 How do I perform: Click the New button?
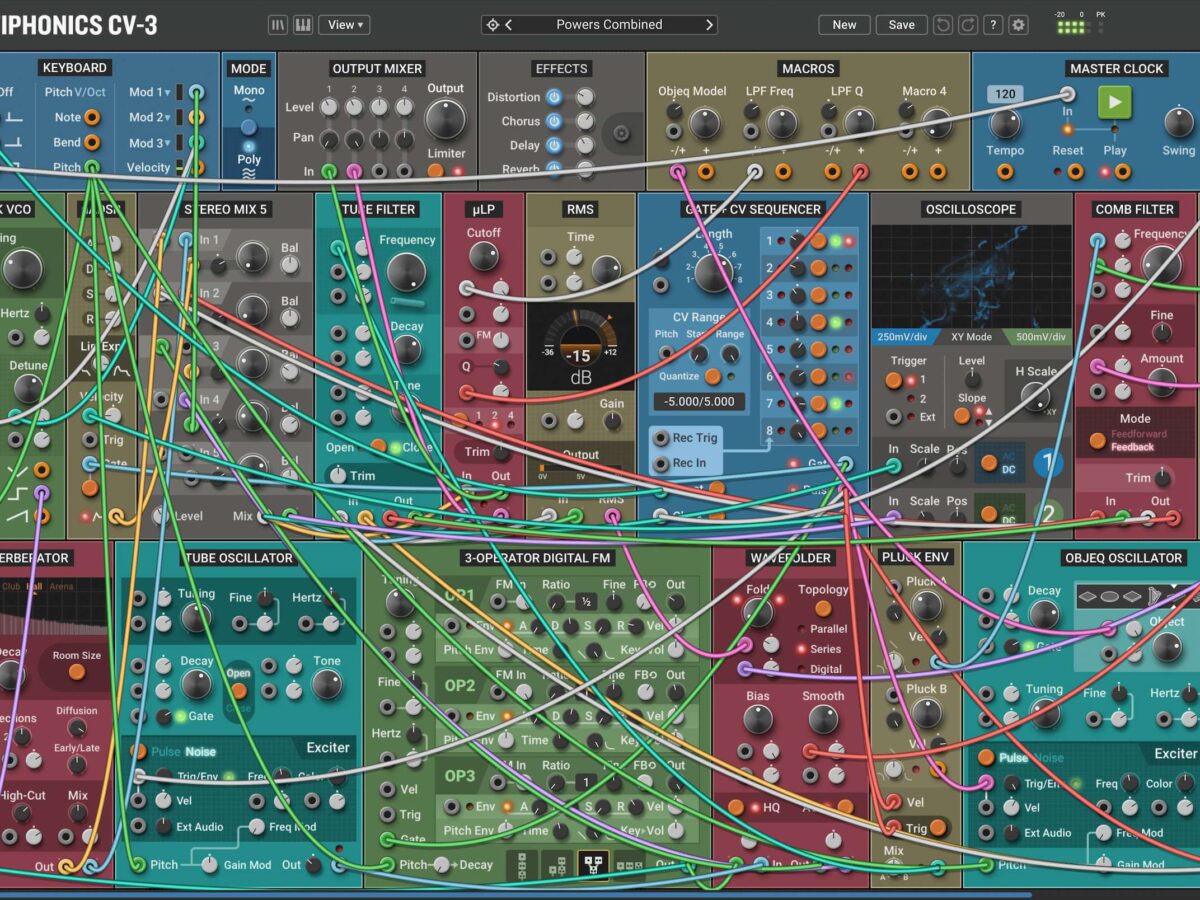(x=844, y=25)
